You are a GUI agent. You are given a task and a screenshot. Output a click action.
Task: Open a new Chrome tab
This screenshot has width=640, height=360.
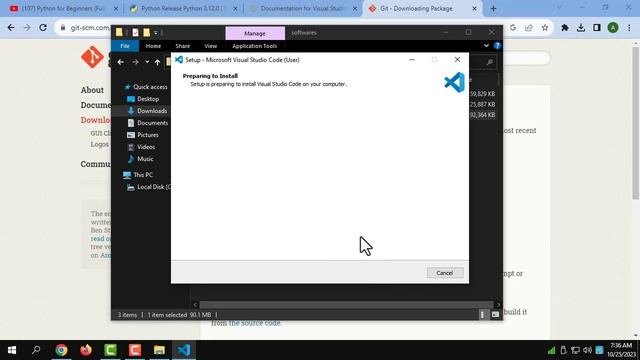pos(493,9)
